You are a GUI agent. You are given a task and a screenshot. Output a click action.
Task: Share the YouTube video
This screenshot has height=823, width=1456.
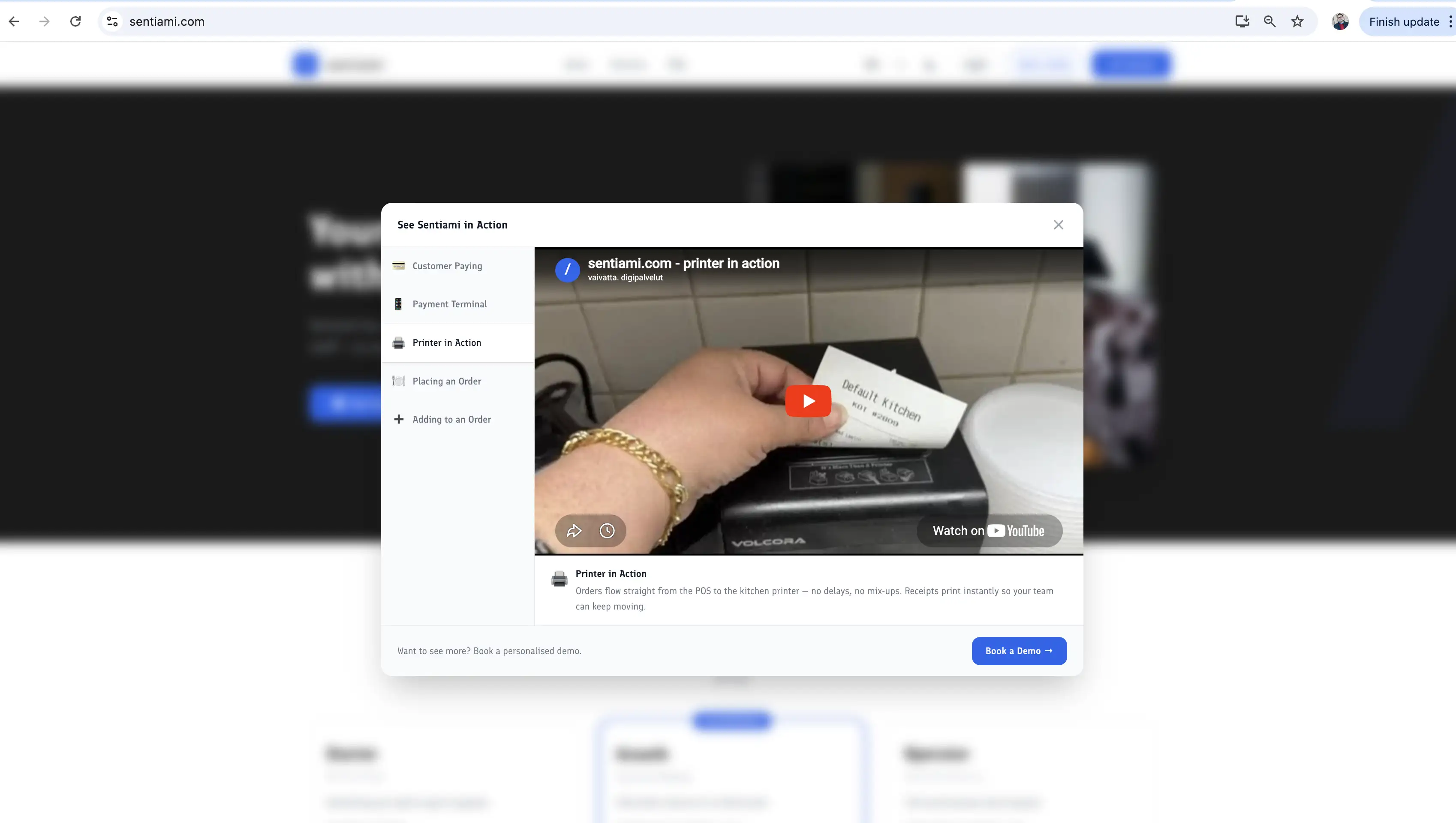(574, 531)
